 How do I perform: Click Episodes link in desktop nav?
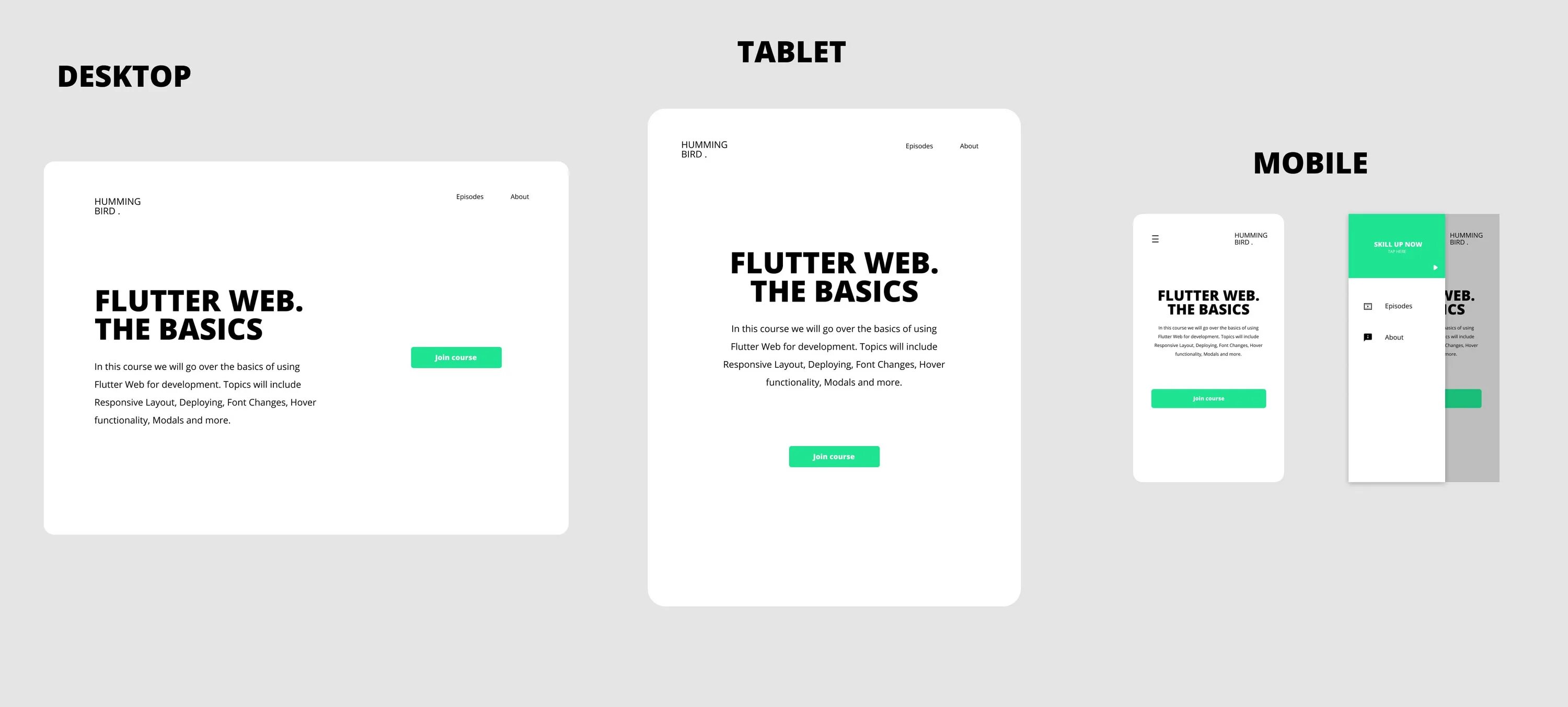tap(469, 196)
